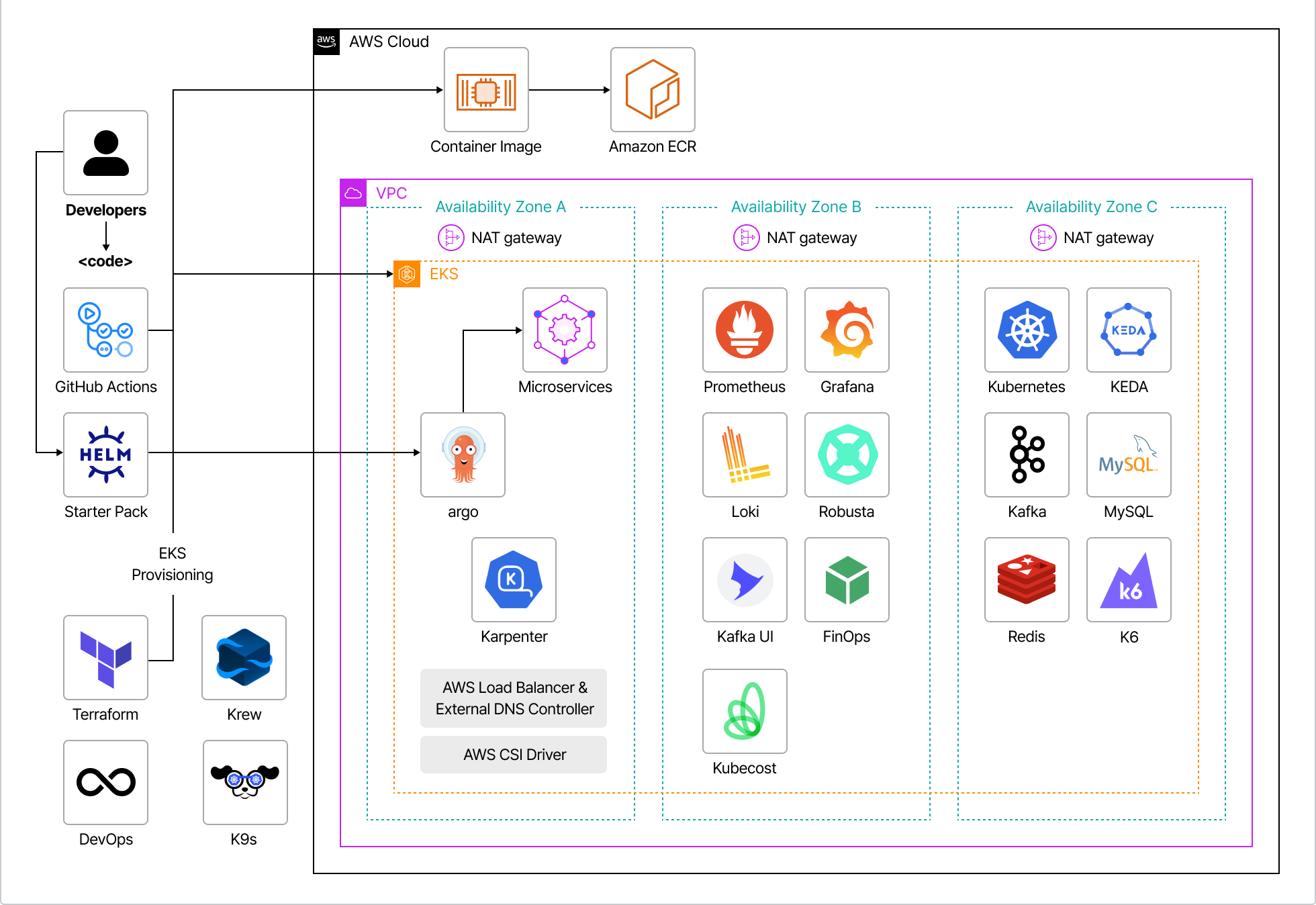Click the AWS Load Balancer & External DNS Controller box
The image size is (1316, 905).
(513, 698)
